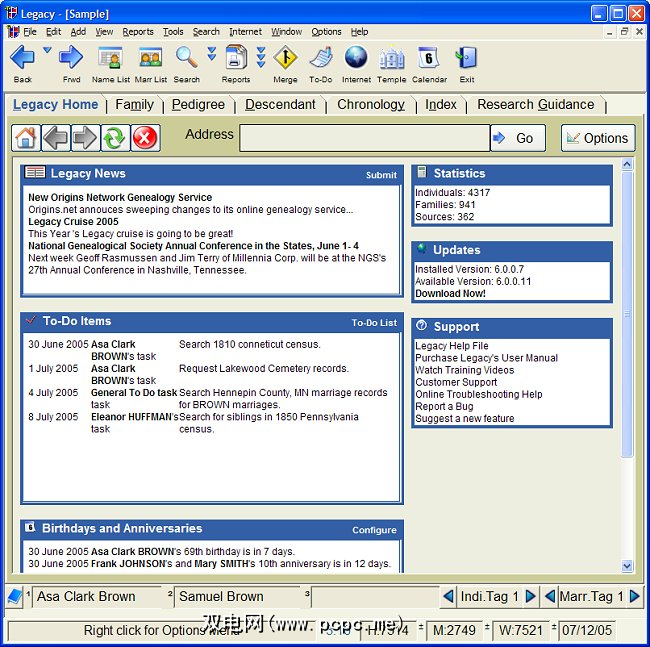Click the Suggest a new feature link
Viewport: 650px width, 647px height.
point(464,418)
